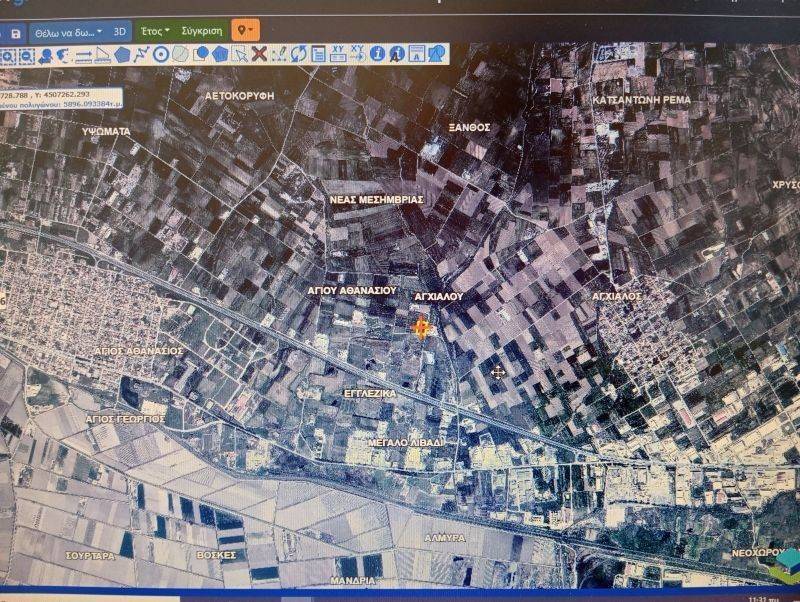The height and width of the screenshot is (602, 800).
Task: Toggle the 3D view button
Action: (x=120, y=32)
